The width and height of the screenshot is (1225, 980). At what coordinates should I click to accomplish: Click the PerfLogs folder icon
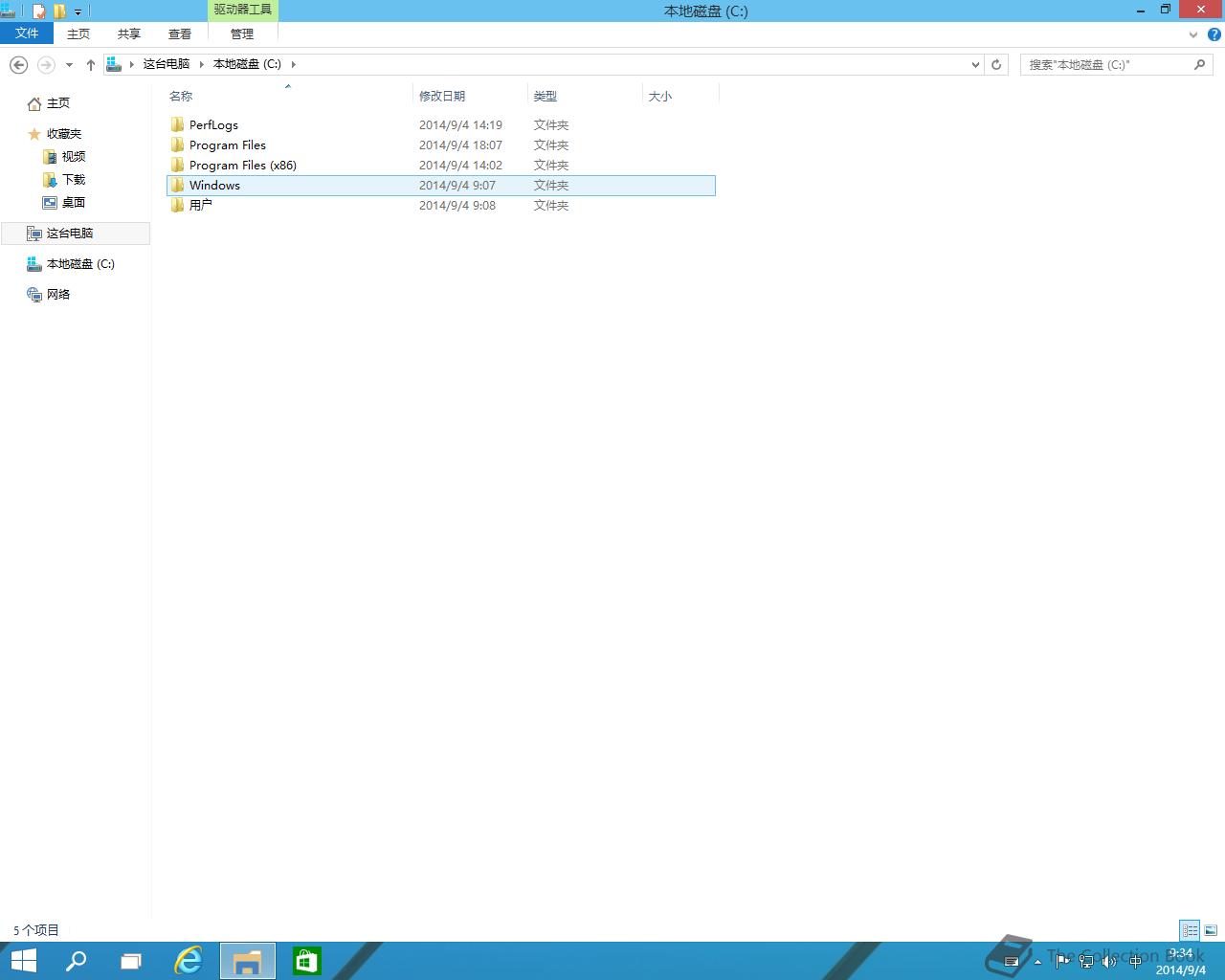click(x=177, y=125)
